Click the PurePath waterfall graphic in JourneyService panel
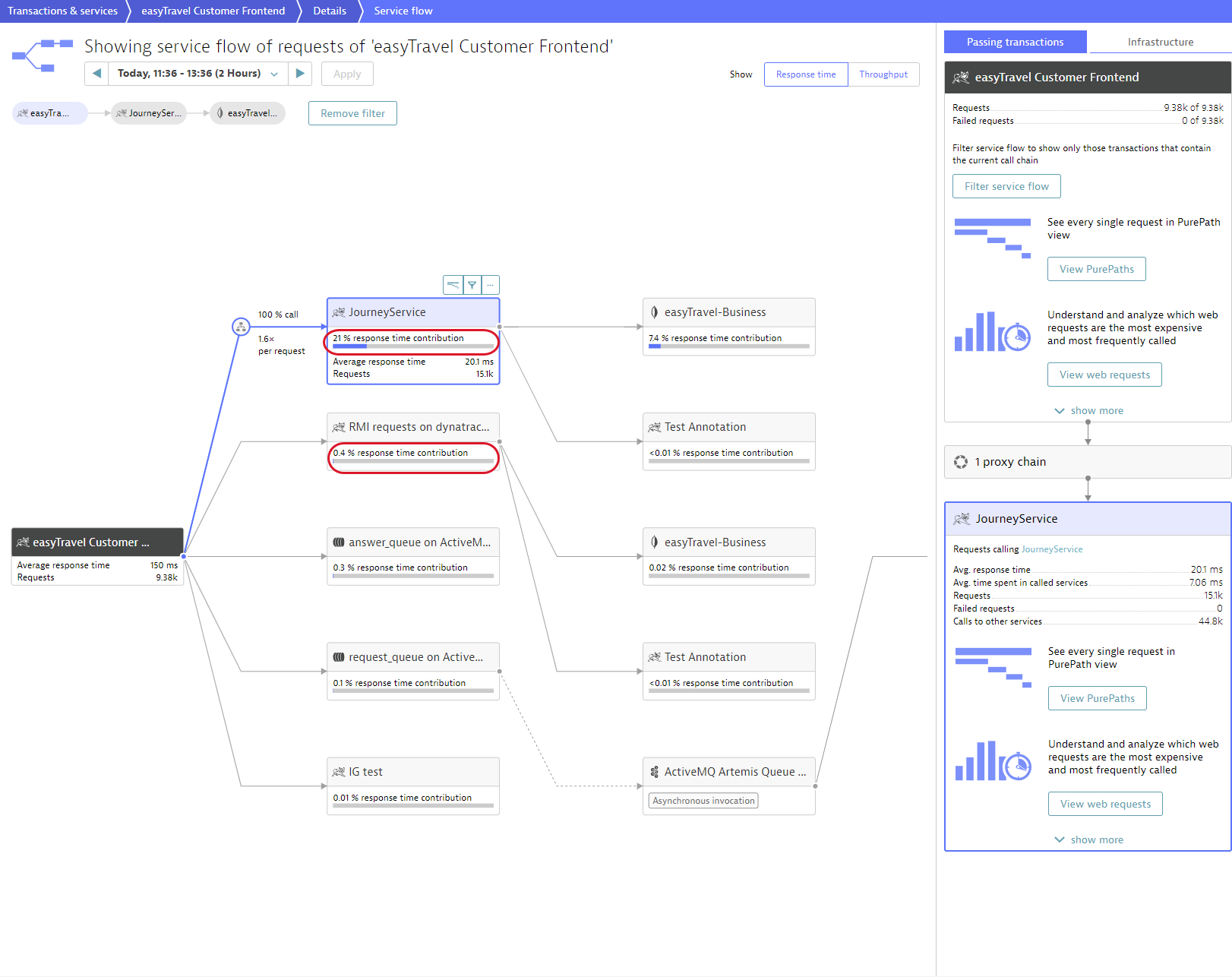 pyautogui.click(x=993, y=668)
